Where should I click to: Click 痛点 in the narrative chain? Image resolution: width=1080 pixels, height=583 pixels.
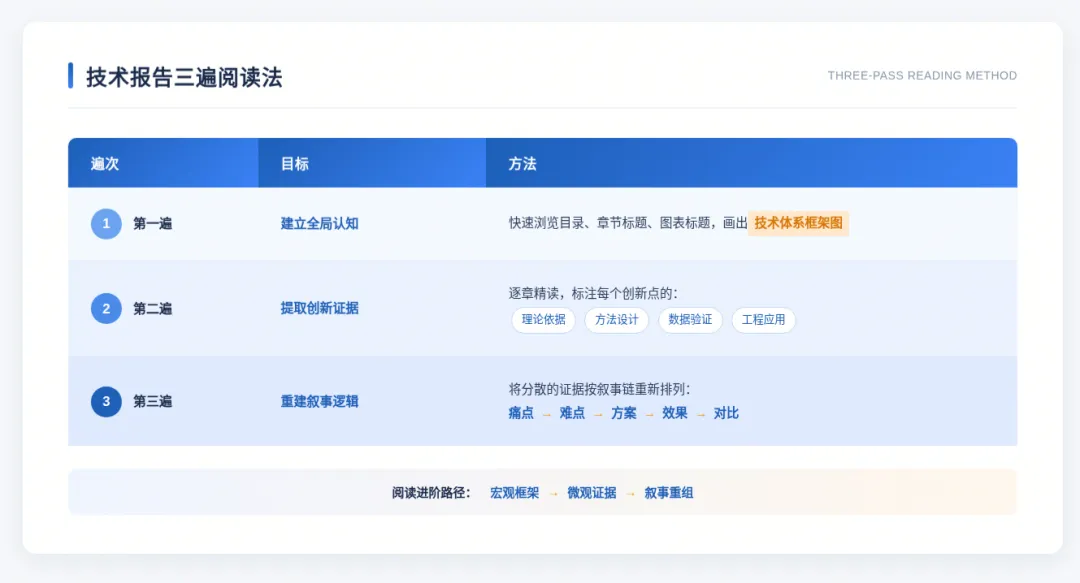pyautogui.click(x=521, y=413)
